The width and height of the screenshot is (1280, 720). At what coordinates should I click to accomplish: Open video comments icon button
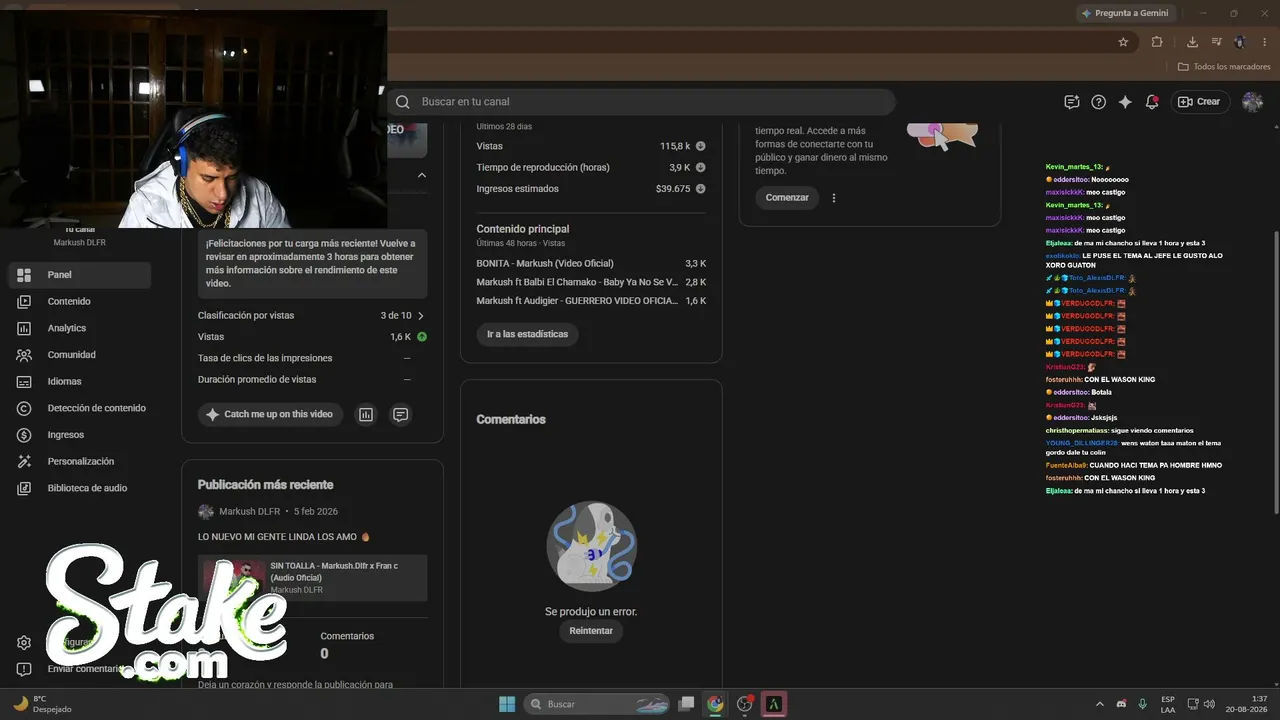[x=400, y=414]
